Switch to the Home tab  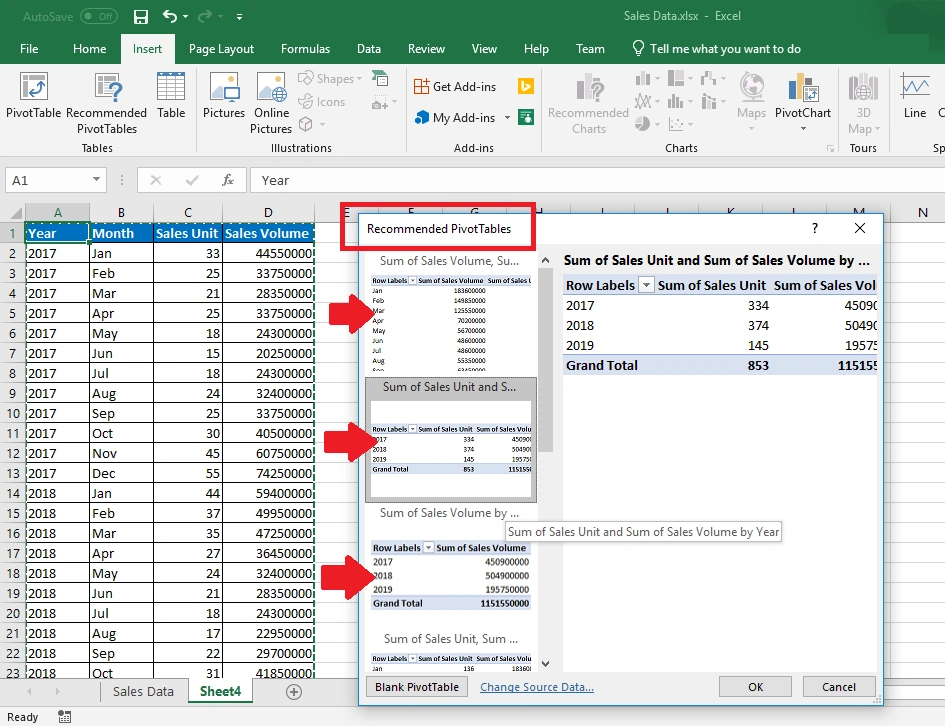[89, 49]
